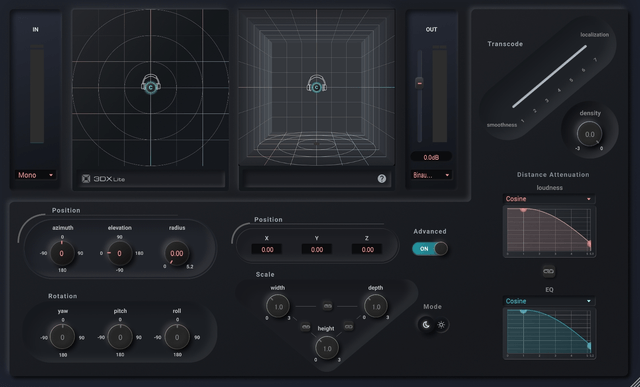Open the Binaural output format dropdown
This screenshot has height=387, width=640.
(x=431, y=175)
